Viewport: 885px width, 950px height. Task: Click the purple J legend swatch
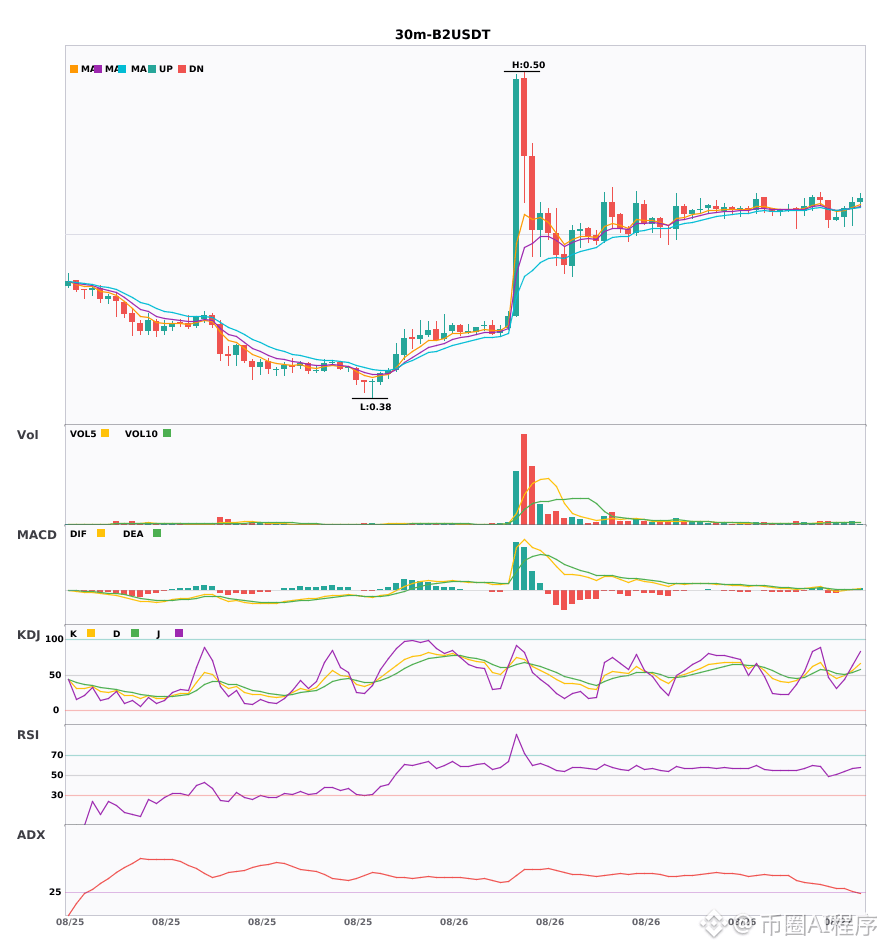tap(179, 633)
